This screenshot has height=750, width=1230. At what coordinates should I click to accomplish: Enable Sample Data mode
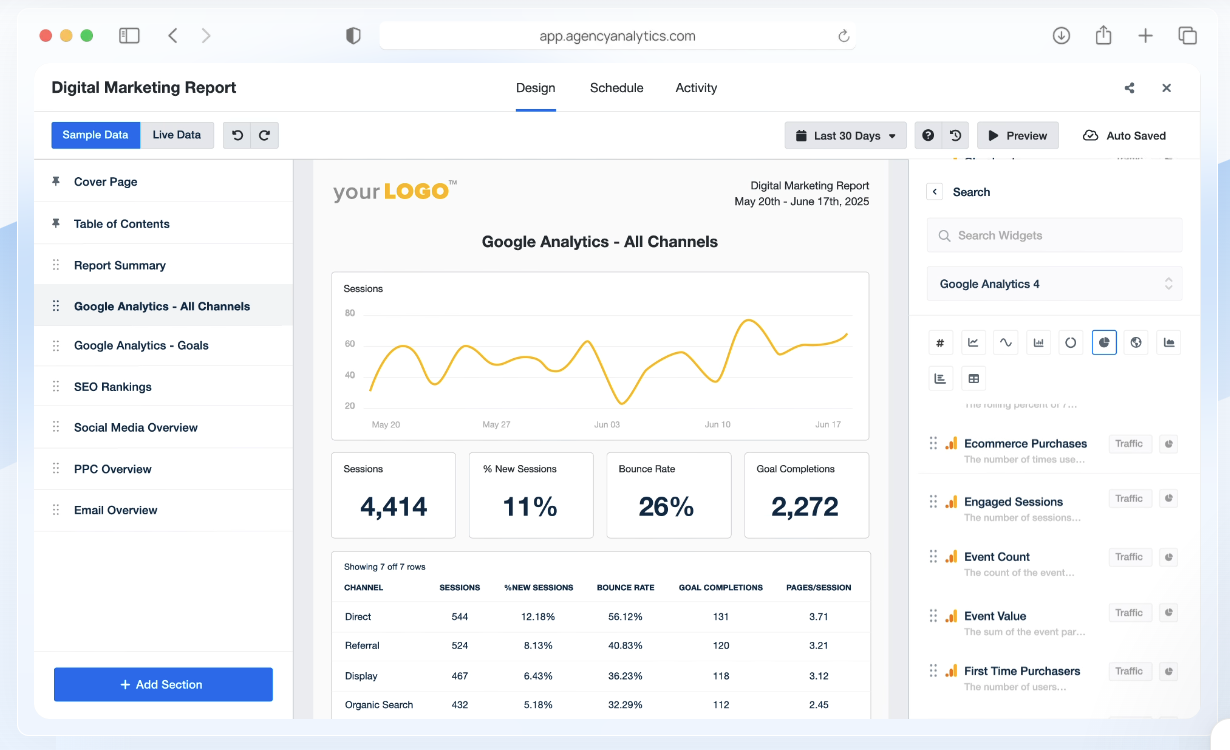coord(95,135)
